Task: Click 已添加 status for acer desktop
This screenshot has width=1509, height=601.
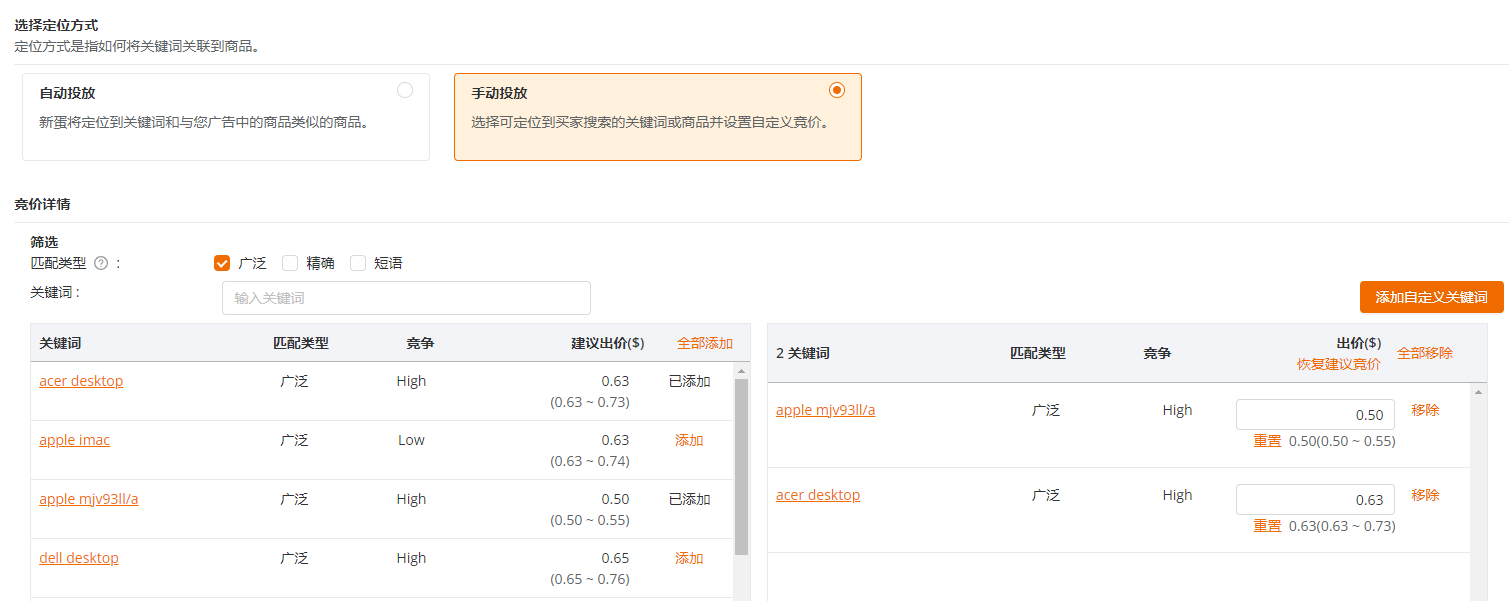Action: (x=689, y=381)
